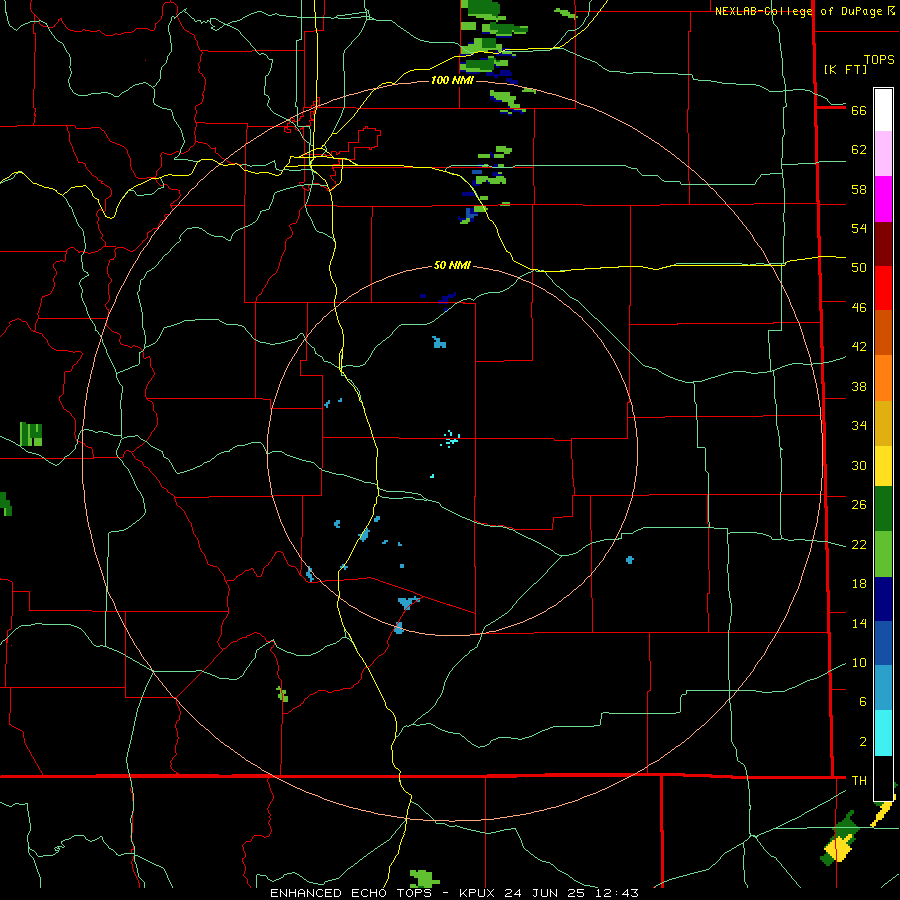Select the 58 value on the legend scale
Screen dimensions: 900x900
(x=859, y=189)
